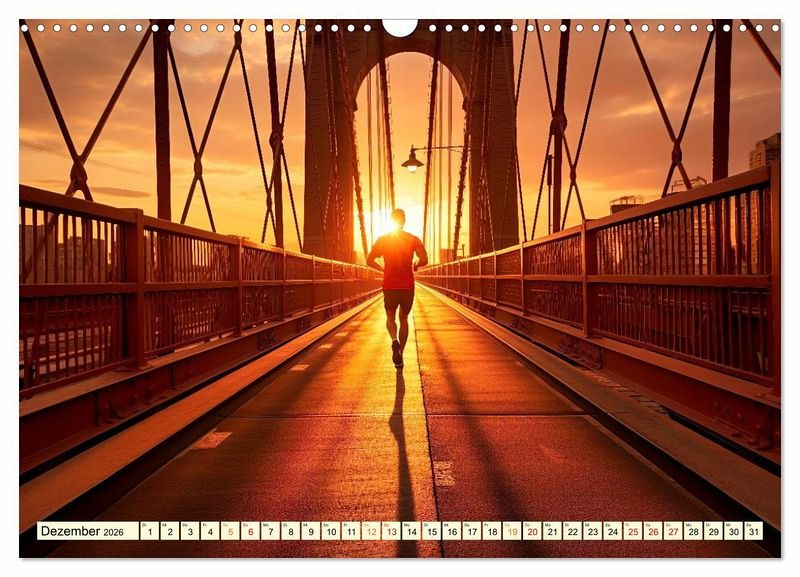Image resolution: width=800 pixels, height=577 pixels.
Task: Select Sunday day 27 in calendar strip
Action: tap(673, 531)
